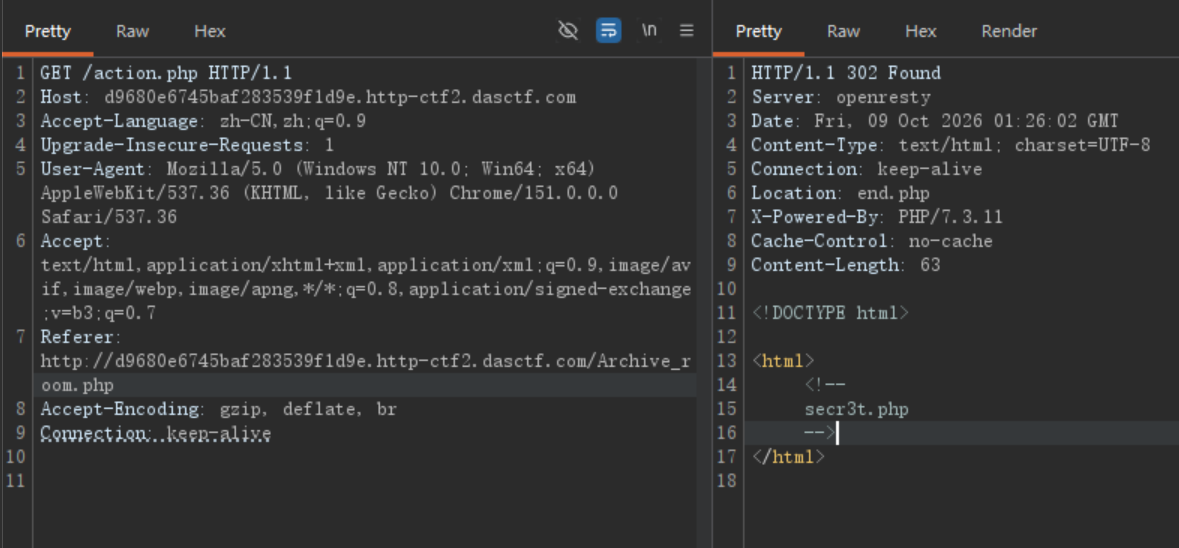Click the Accept-Language header value

(292, 121)
